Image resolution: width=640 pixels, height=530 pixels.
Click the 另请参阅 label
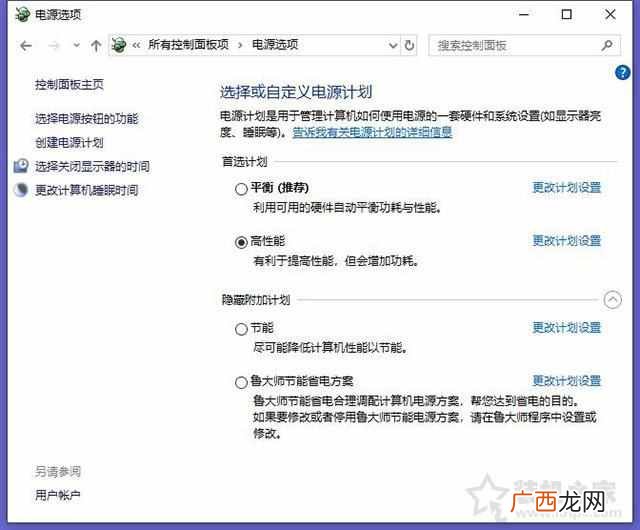58,472
